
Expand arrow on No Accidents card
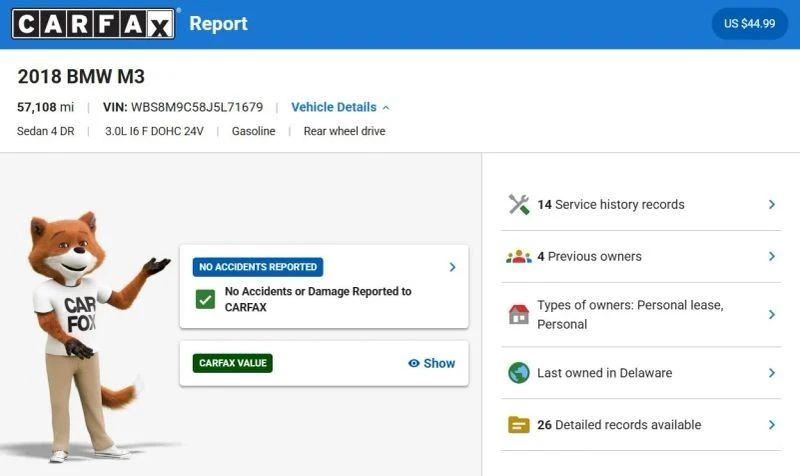click(x=453, y=267)
